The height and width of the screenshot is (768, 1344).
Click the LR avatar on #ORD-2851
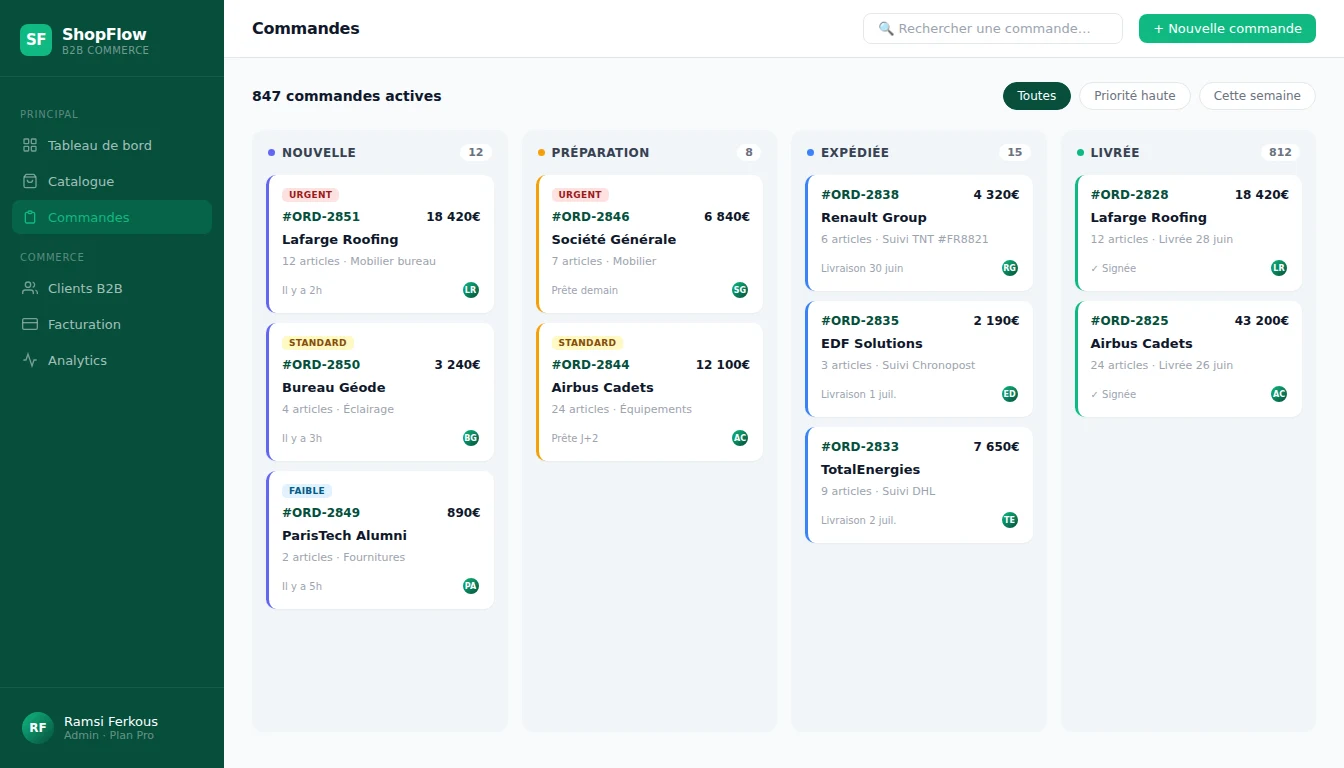coord(471,290)
